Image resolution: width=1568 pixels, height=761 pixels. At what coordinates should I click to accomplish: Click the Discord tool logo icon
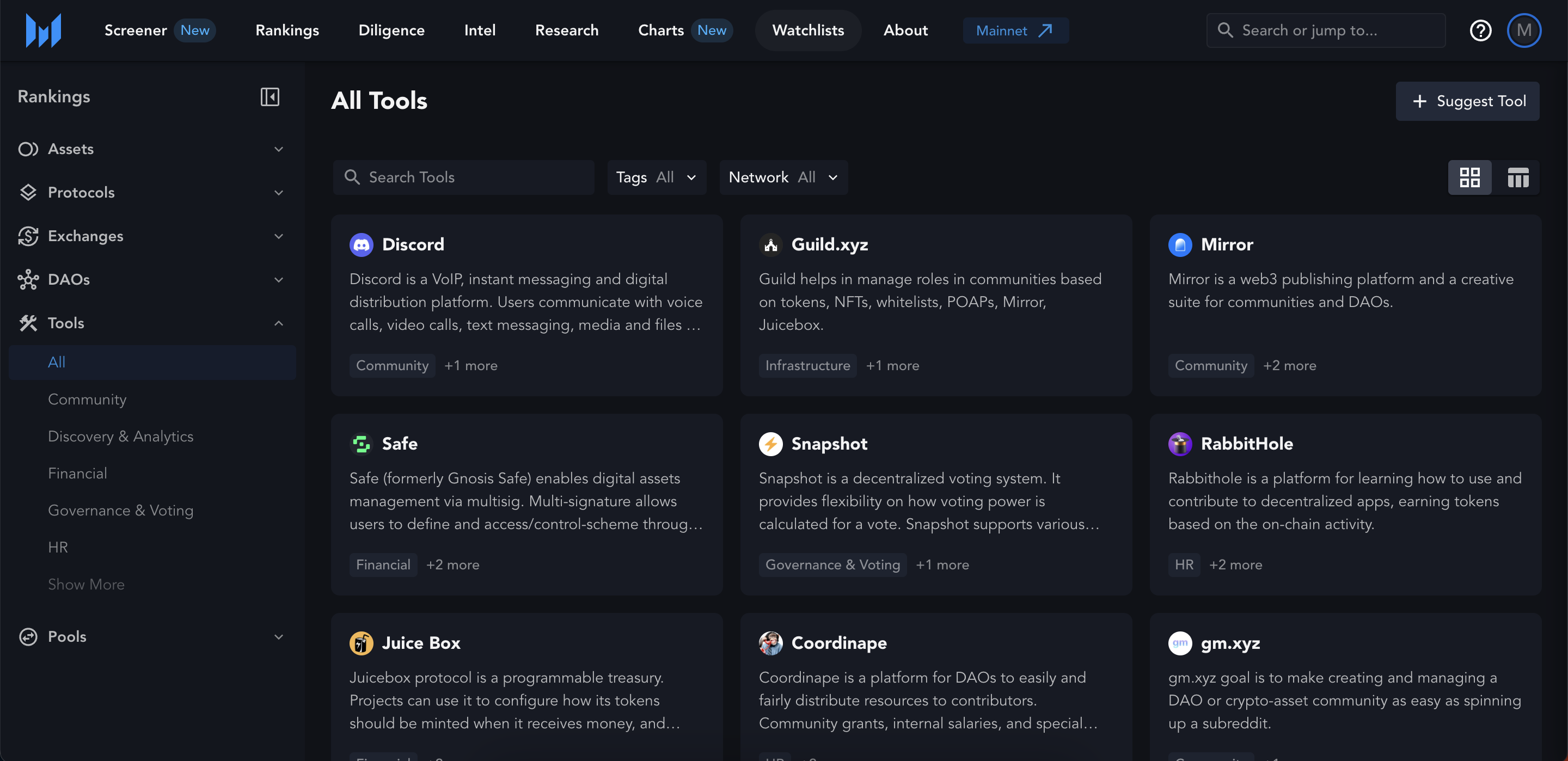point(361,245)
